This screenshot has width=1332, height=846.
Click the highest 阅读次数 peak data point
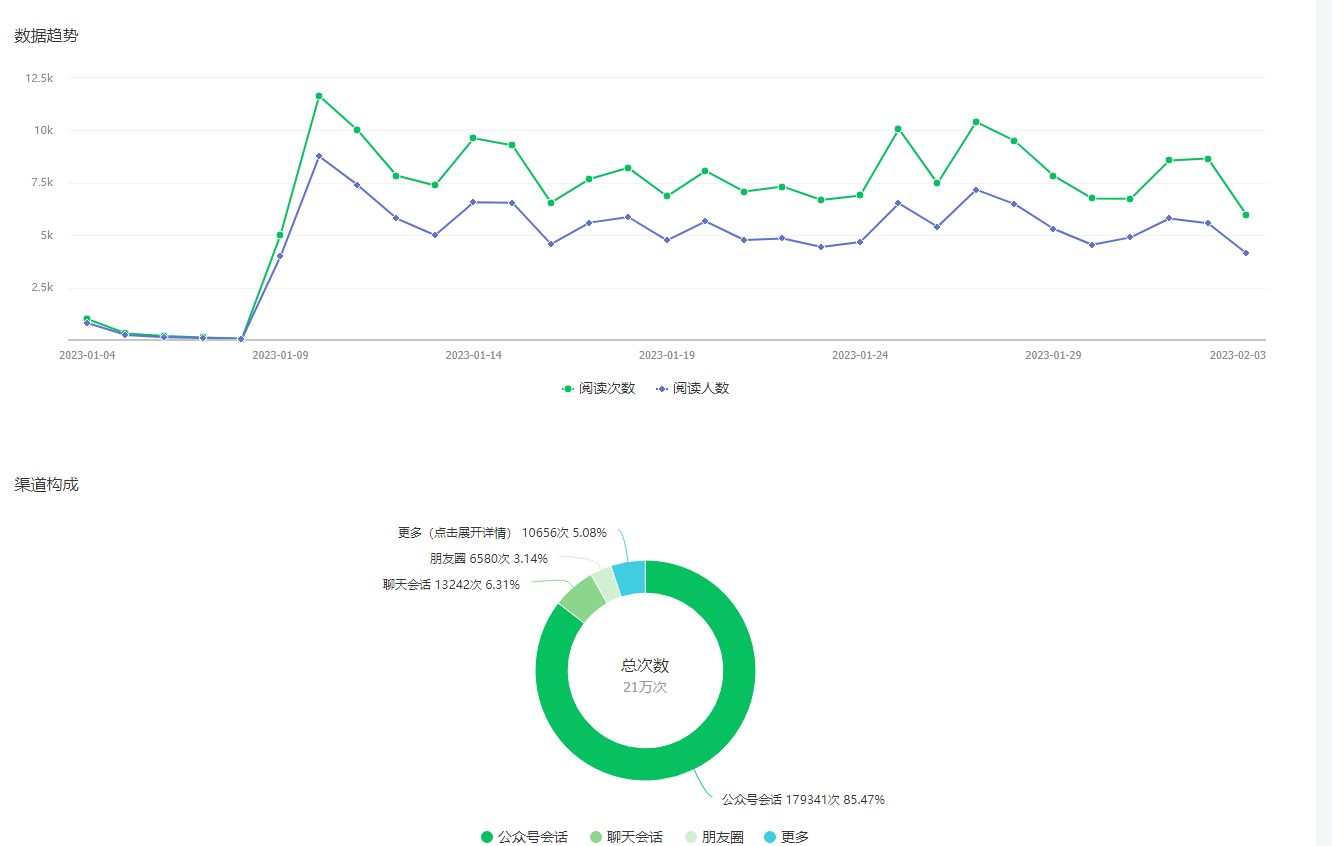pyautogui.click(x=318, y=96)
